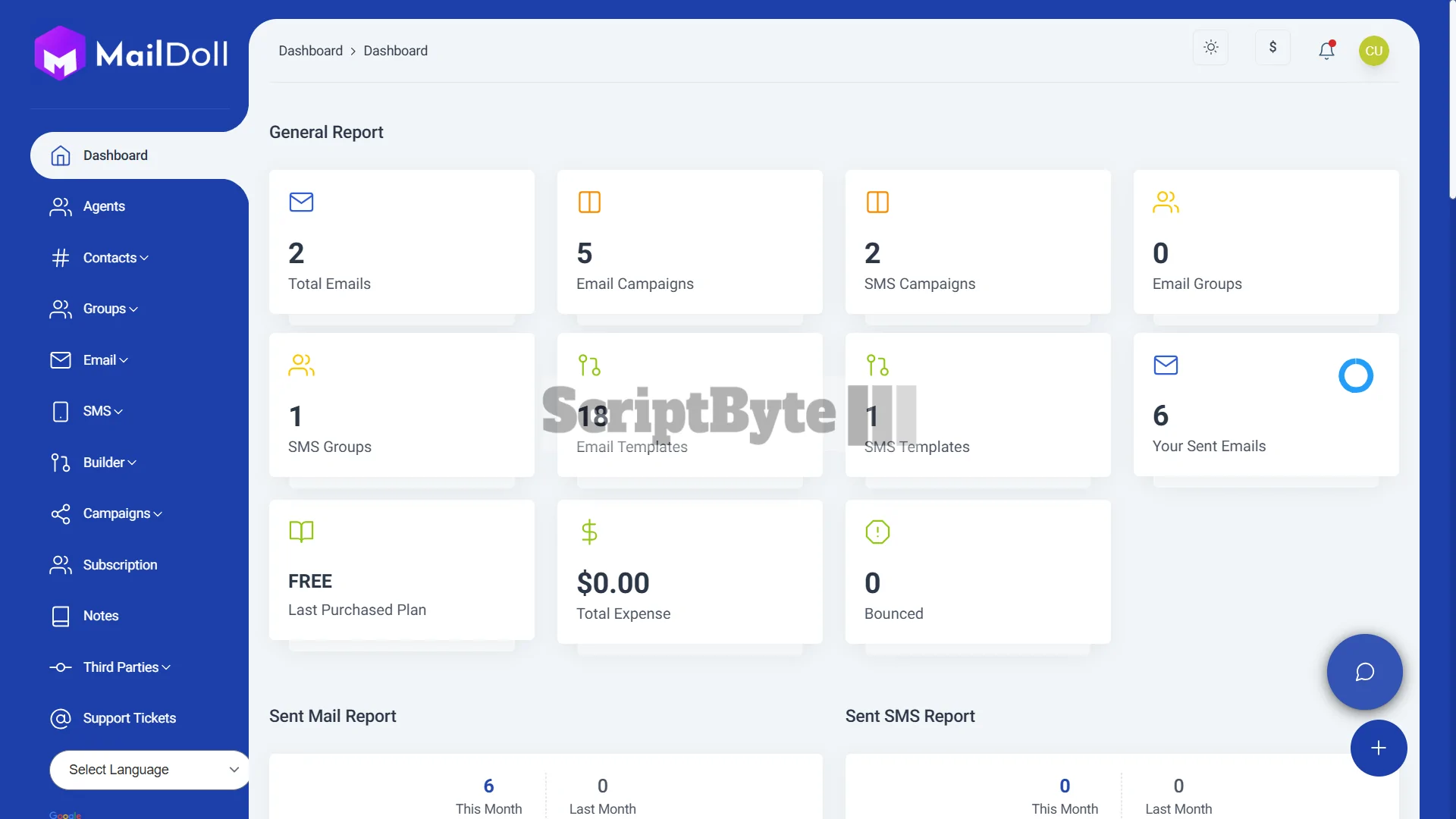Expand the Campaigns sidebar menu
Image resolution: width=1456 pixels, height=819 pixels.
click(121, 513)
